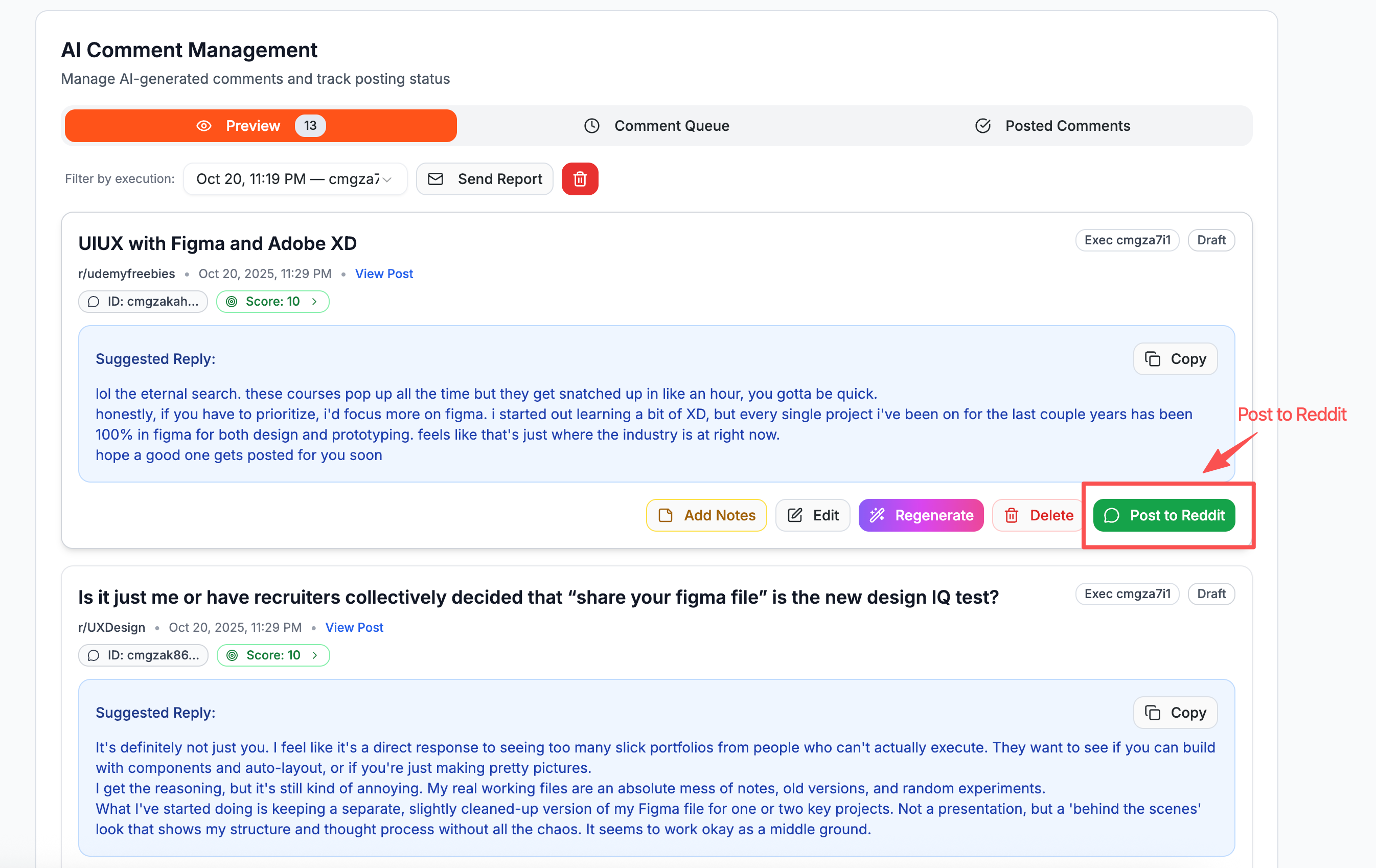Click the ID: cmgzak86 badge
Screen dimensions: 1376x868
[x=143, y=655]
